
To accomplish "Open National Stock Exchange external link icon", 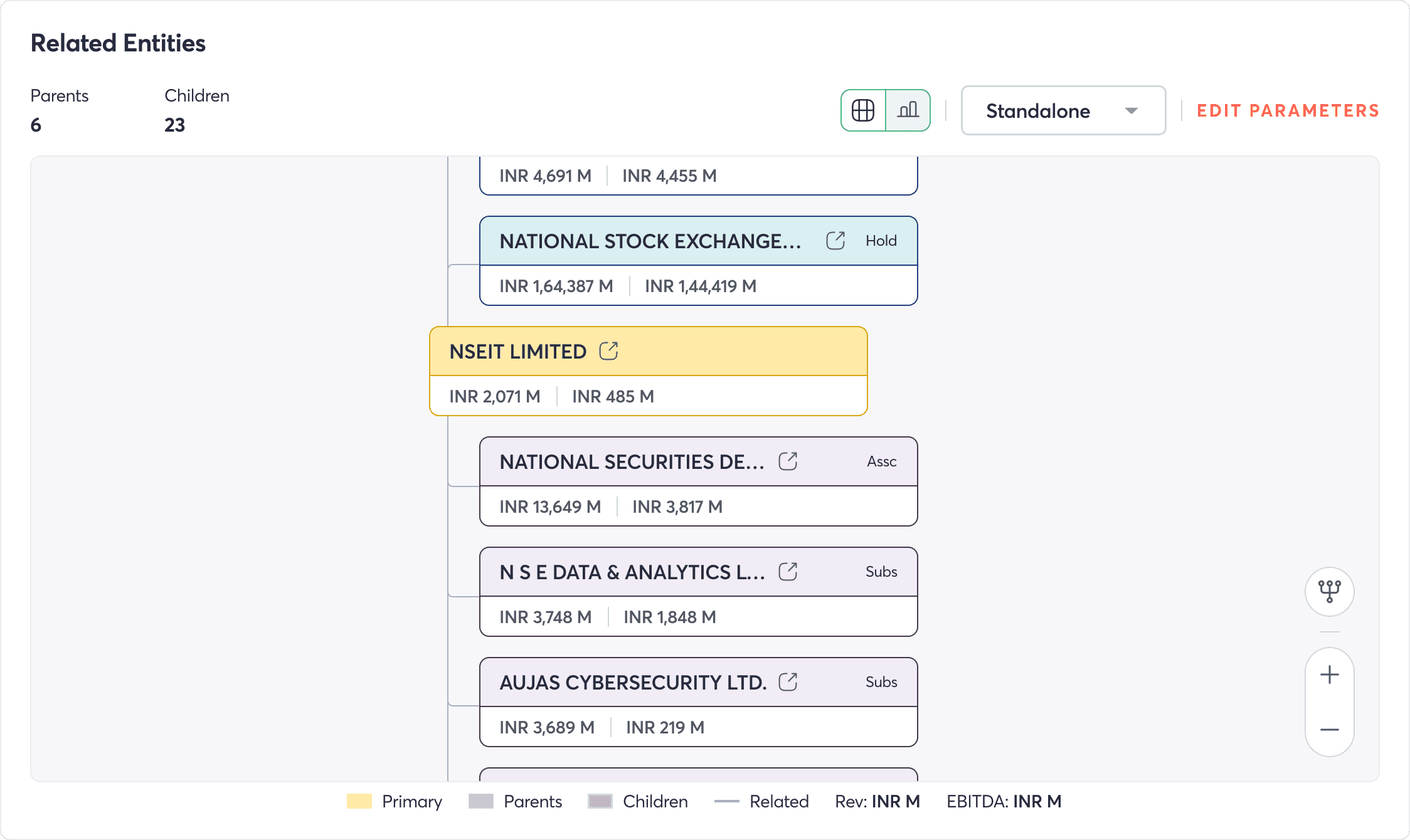I will [835, 241].
